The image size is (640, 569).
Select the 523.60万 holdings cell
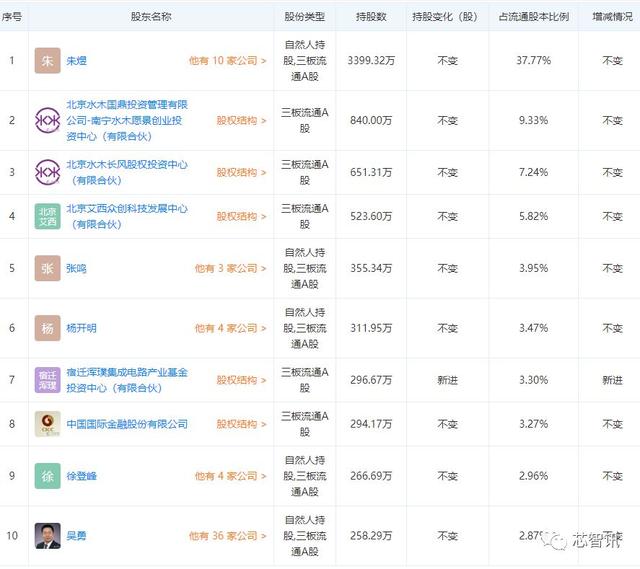click(371, 216)
